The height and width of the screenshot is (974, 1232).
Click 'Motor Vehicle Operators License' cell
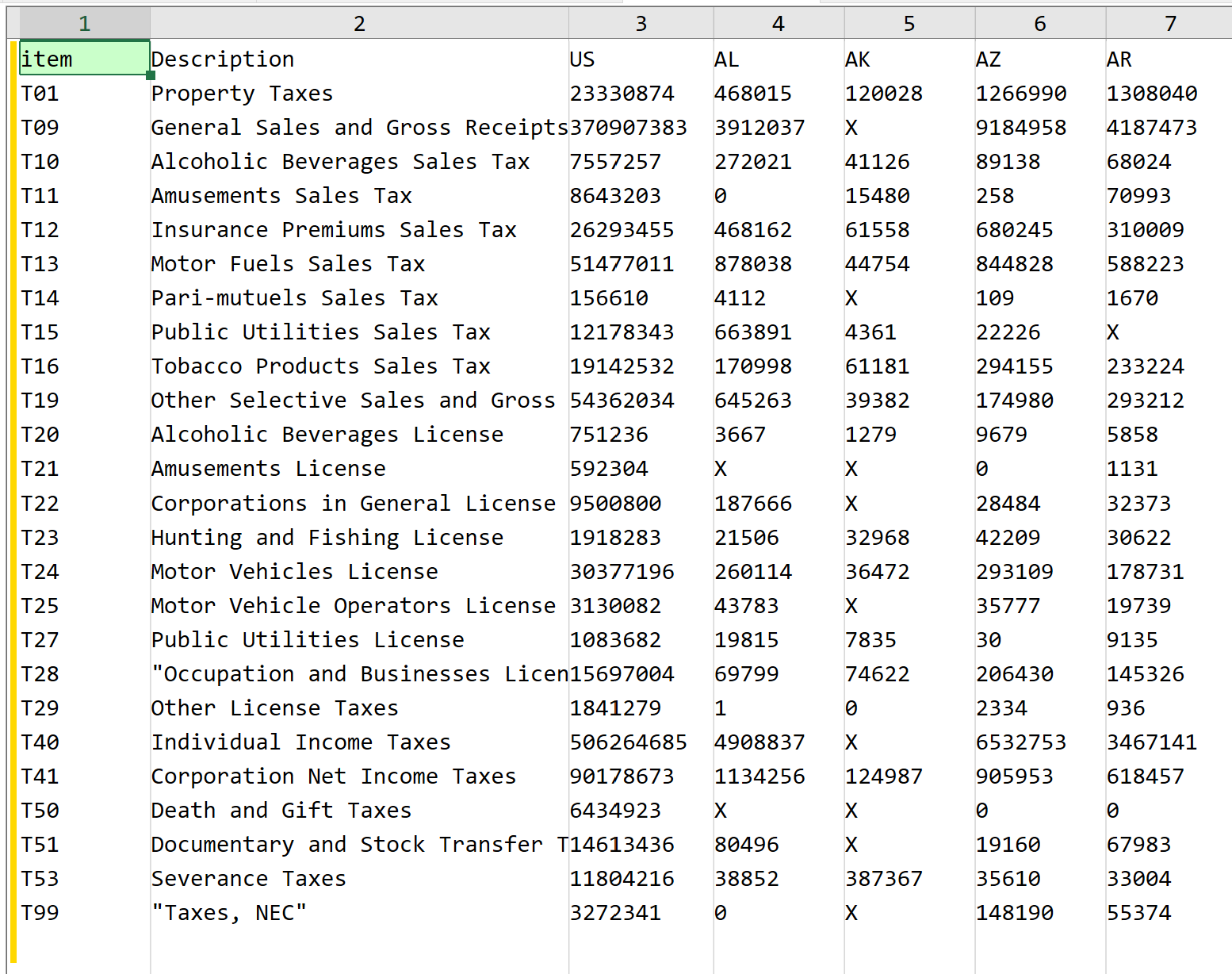click(359, 605)
